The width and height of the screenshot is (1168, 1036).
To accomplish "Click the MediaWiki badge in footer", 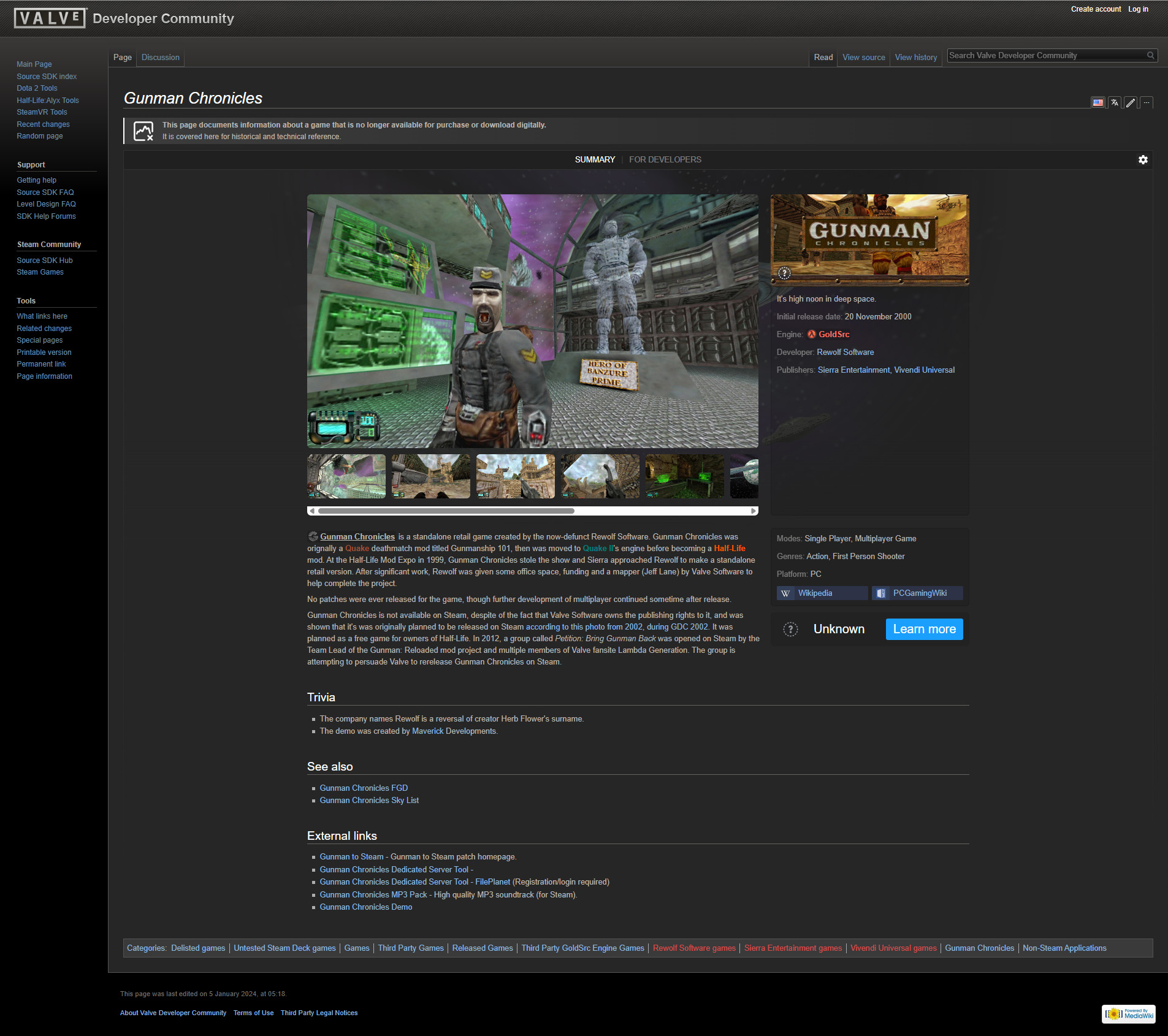I will coord(1128,1014).
